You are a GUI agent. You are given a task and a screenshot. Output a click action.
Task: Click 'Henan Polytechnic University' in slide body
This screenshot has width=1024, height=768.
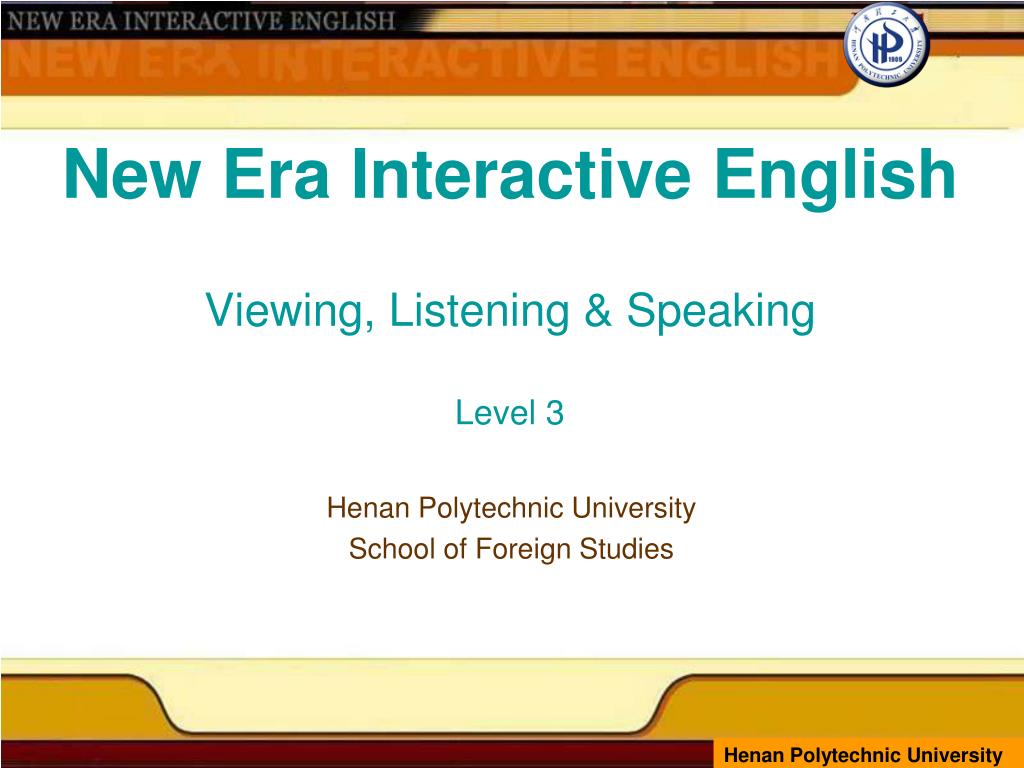(511, 508)
